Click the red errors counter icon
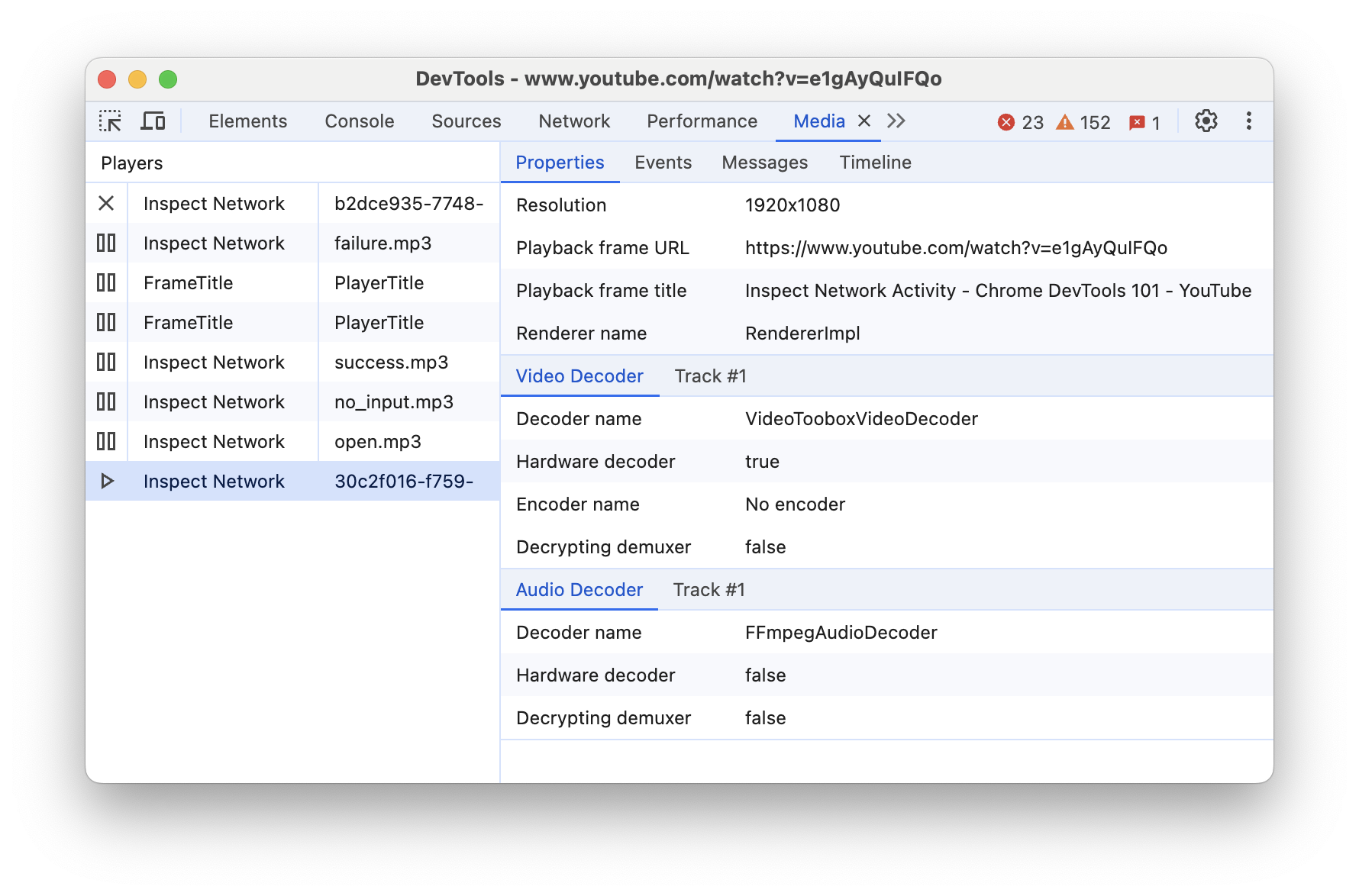This screenshot has width=1359, height=896. coord(1008,121)
